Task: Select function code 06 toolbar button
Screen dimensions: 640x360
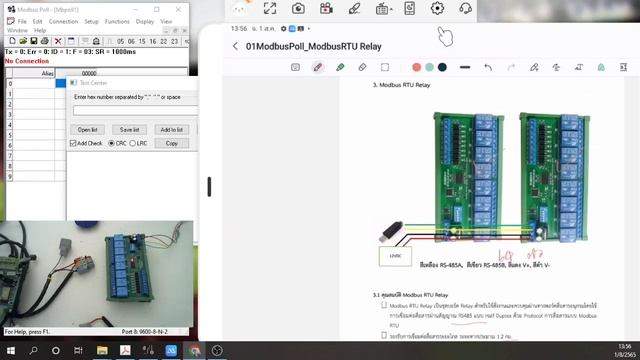Action: pos(131,41)
